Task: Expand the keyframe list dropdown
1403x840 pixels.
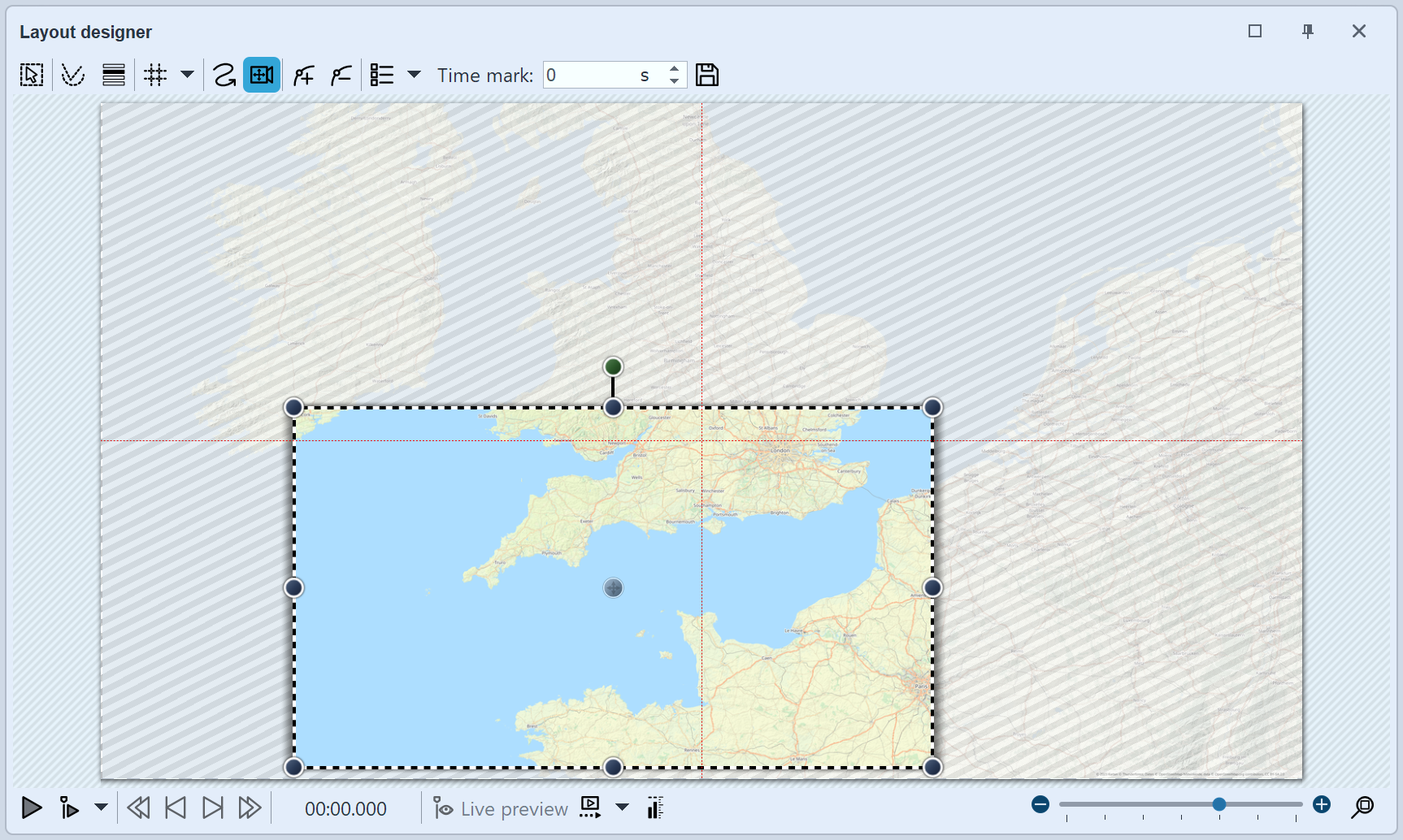Action: (x=415, y=74)
